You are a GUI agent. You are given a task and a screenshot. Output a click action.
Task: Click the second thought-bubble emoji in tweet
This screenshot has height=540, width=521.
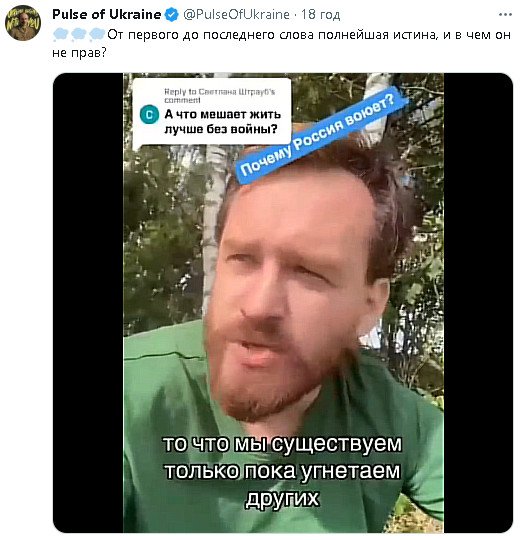pos(79,35)
